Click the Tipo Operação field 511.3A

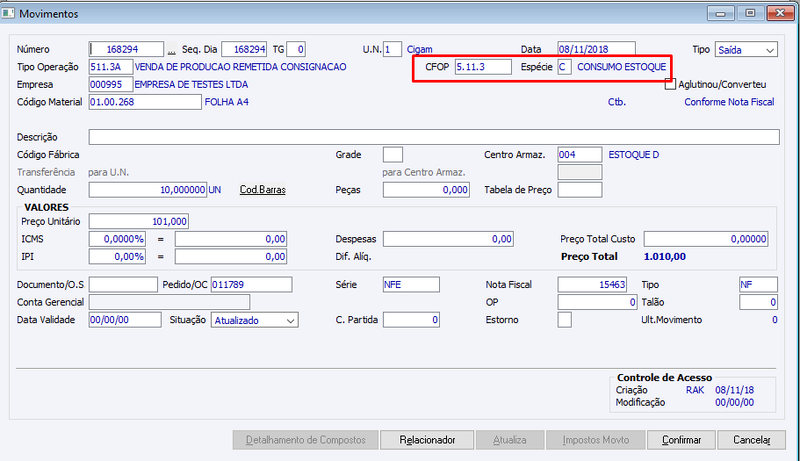pyautogui.click(x=111, y=67)
